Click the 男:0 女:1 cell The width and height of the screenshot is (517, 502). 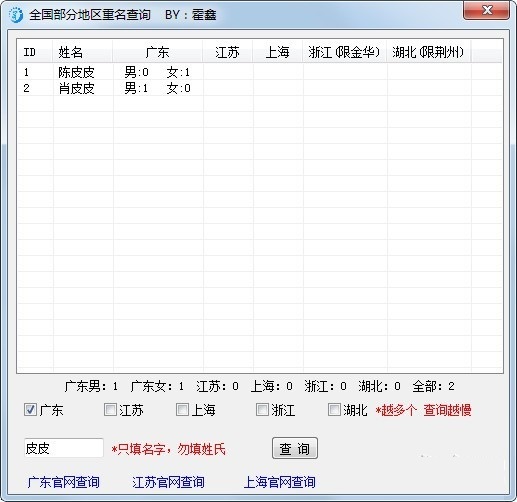point(157,72)
